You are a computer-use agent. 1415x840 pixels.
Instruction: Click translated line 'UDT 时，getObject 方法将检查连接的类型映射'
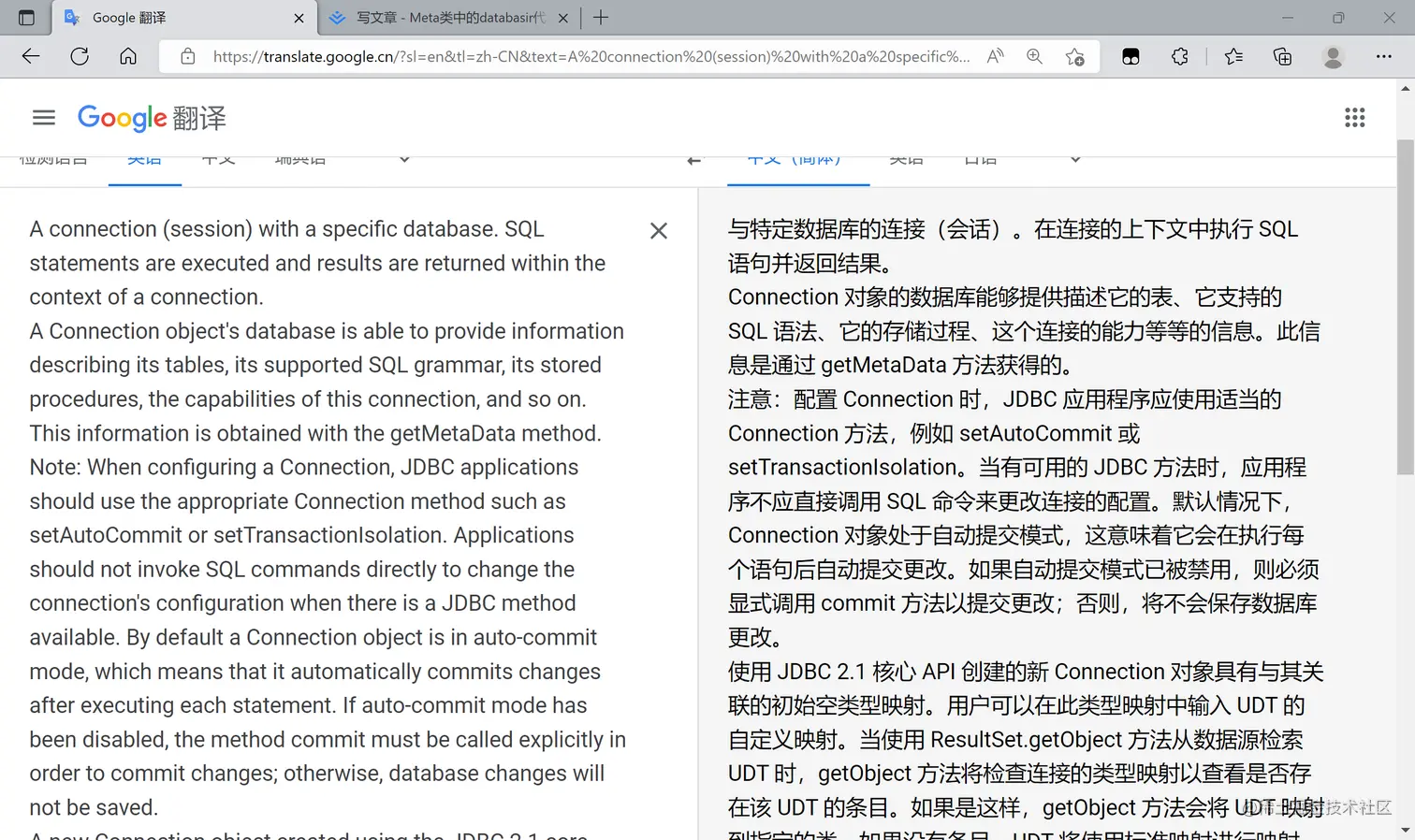tap(1020, 774)
